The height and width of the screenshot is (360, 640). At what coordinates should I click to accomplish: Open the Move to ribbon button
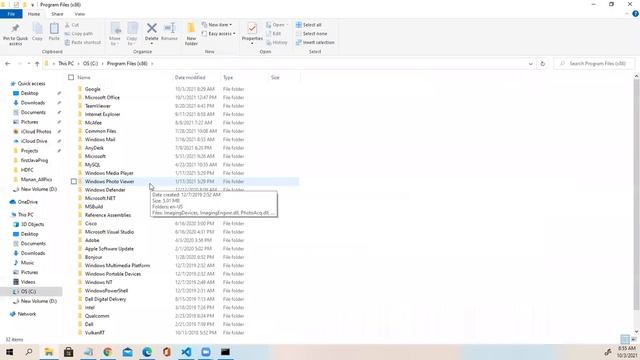coord(115,34)
